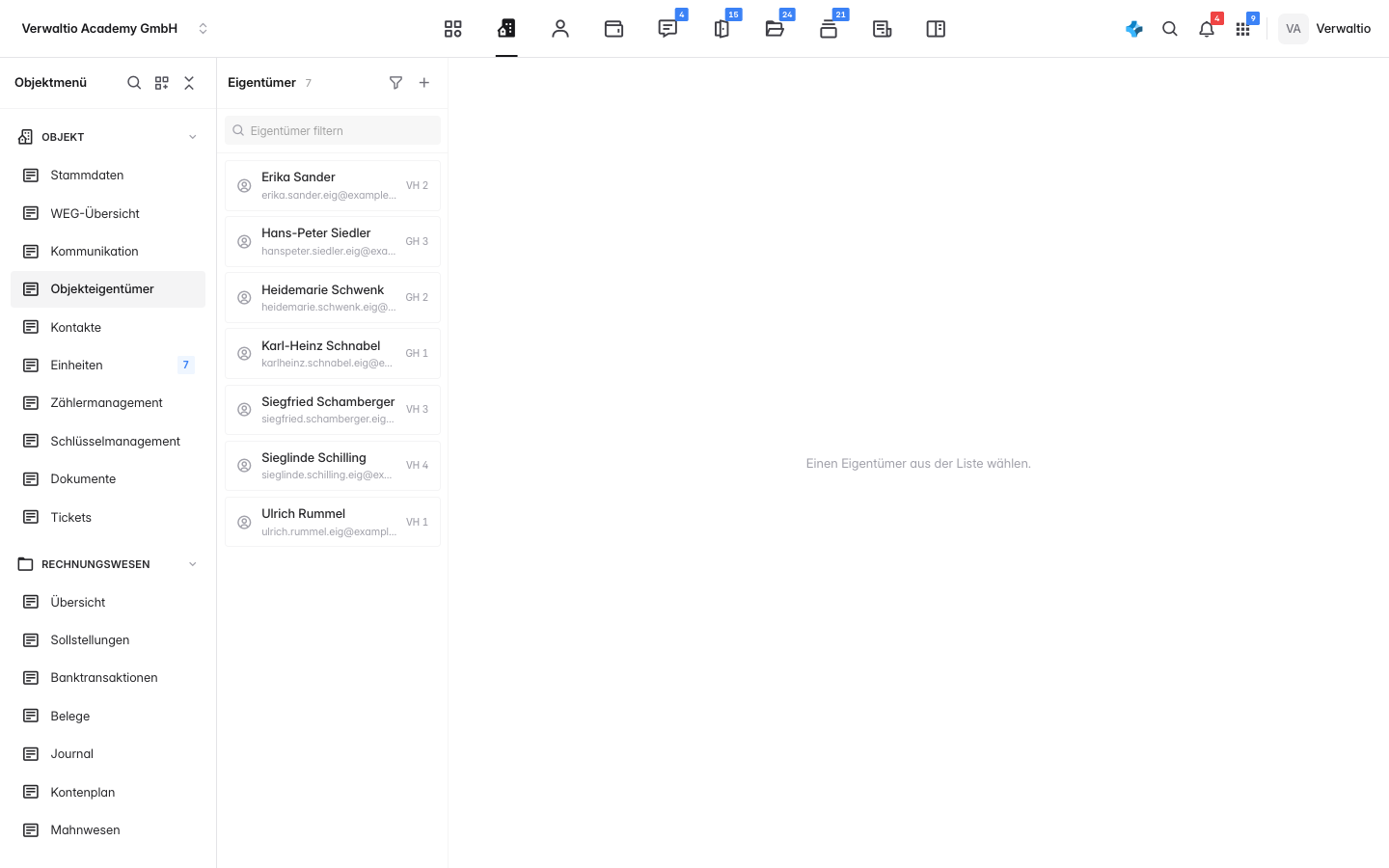Open the wallet icon in top navigation

pos(613,29)
